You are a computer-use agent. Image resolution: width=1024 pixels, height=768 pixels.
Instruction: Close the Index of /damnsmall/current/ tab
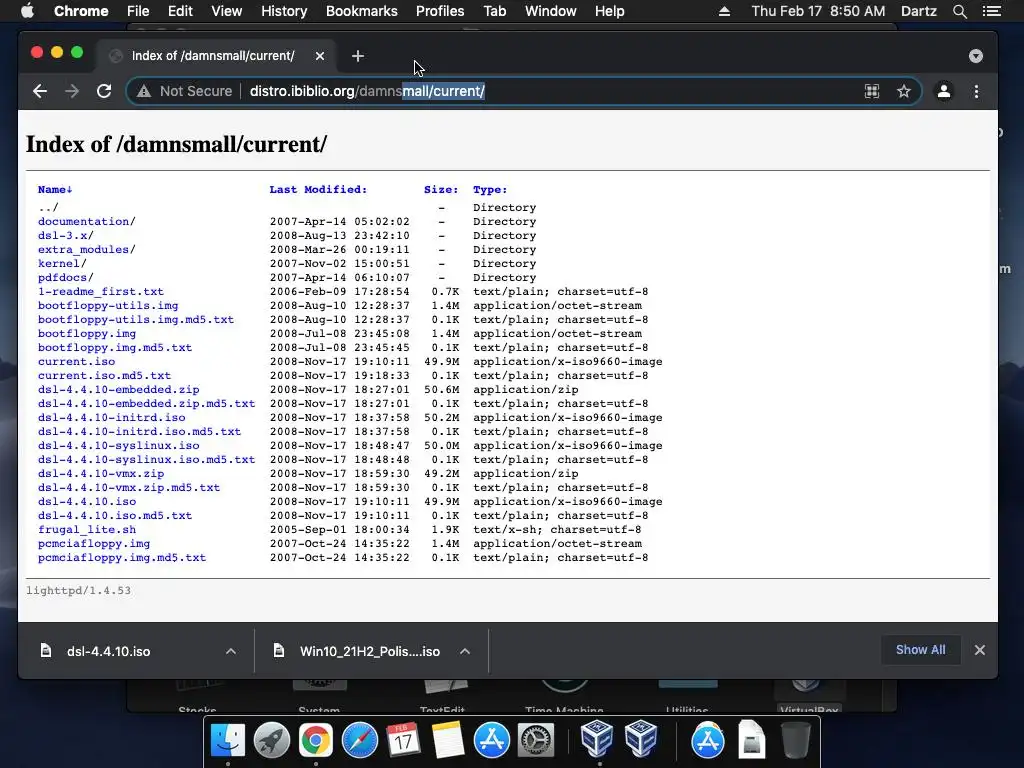319,56
